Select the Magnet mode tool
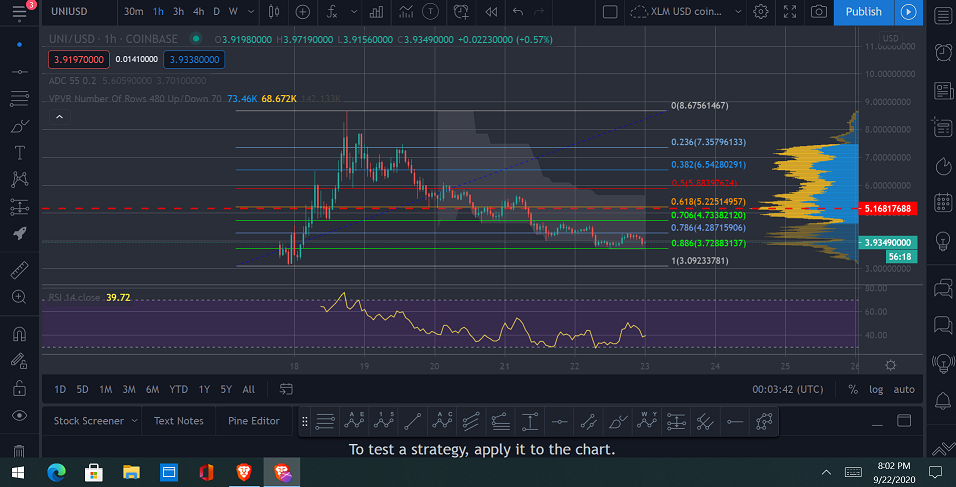 [20, 334]
